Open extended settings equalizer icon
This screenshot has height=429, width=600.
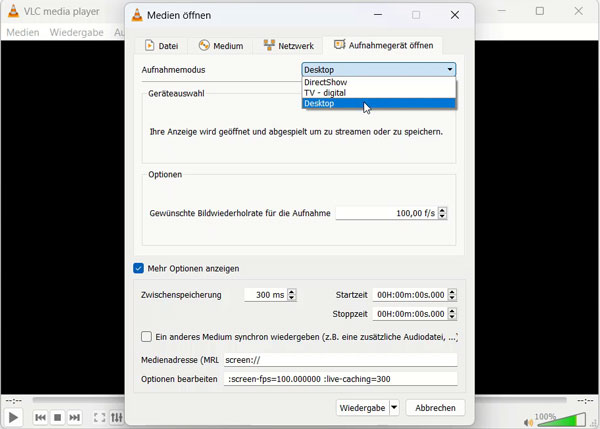[116, 417]
